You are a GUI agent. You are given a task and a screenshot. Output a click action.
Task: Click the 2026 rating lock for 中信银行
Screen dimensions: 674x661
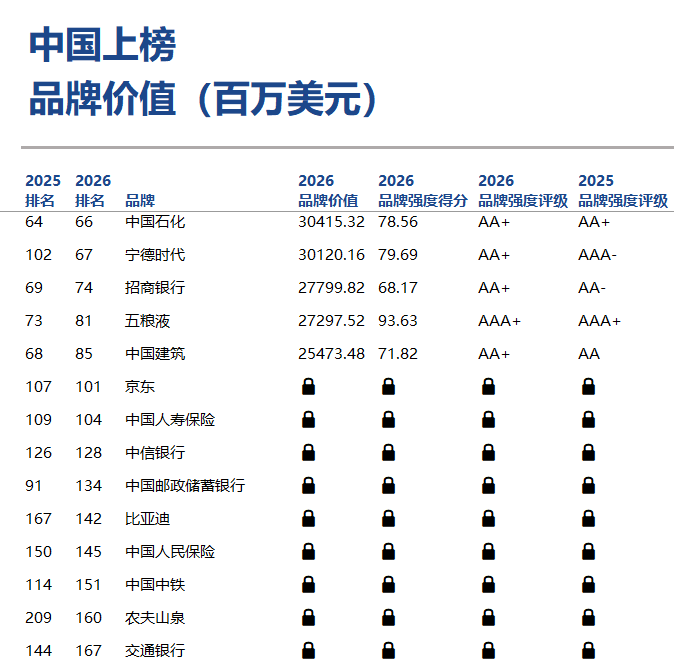click(488, 453)
